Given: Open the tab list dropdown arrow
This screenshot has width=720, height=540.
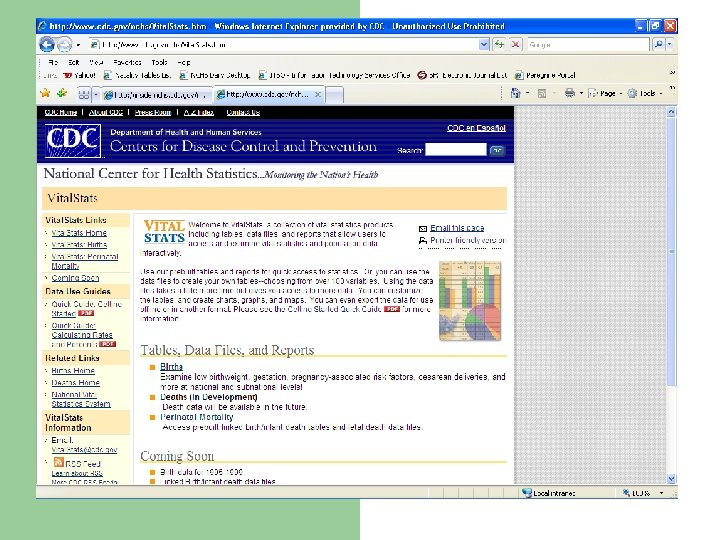Looking at the screenshot, I should [96, 95].
